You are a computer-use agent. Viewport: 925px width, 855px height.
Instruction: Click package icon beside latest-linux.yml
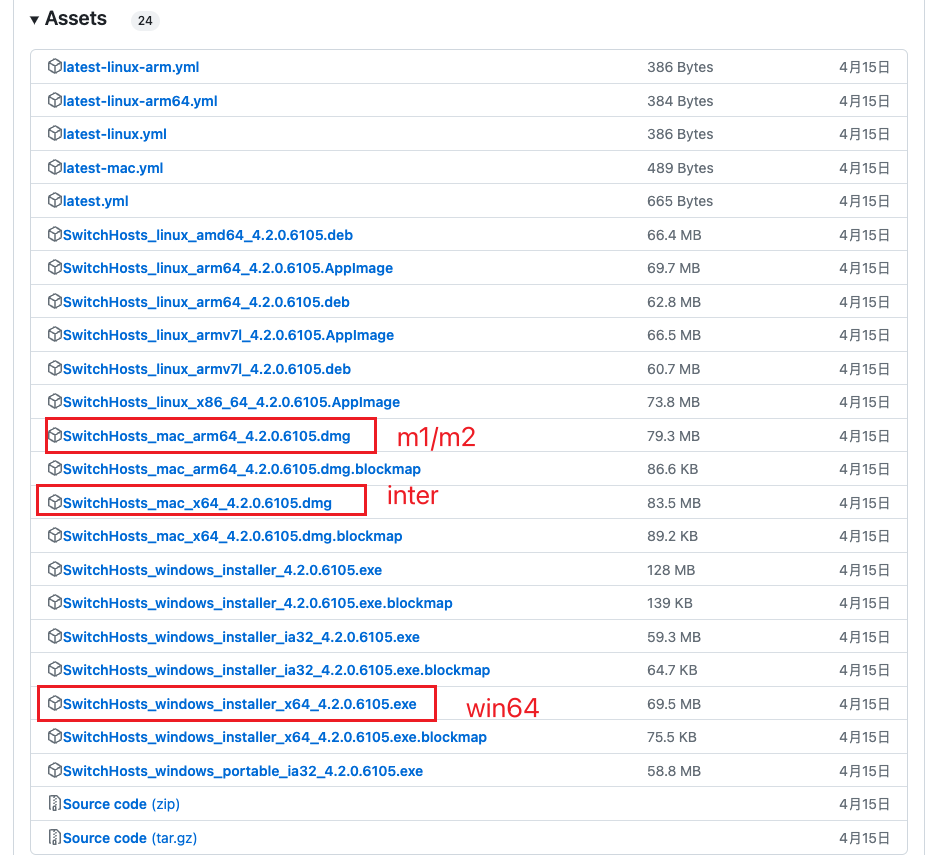coord(54,133)
